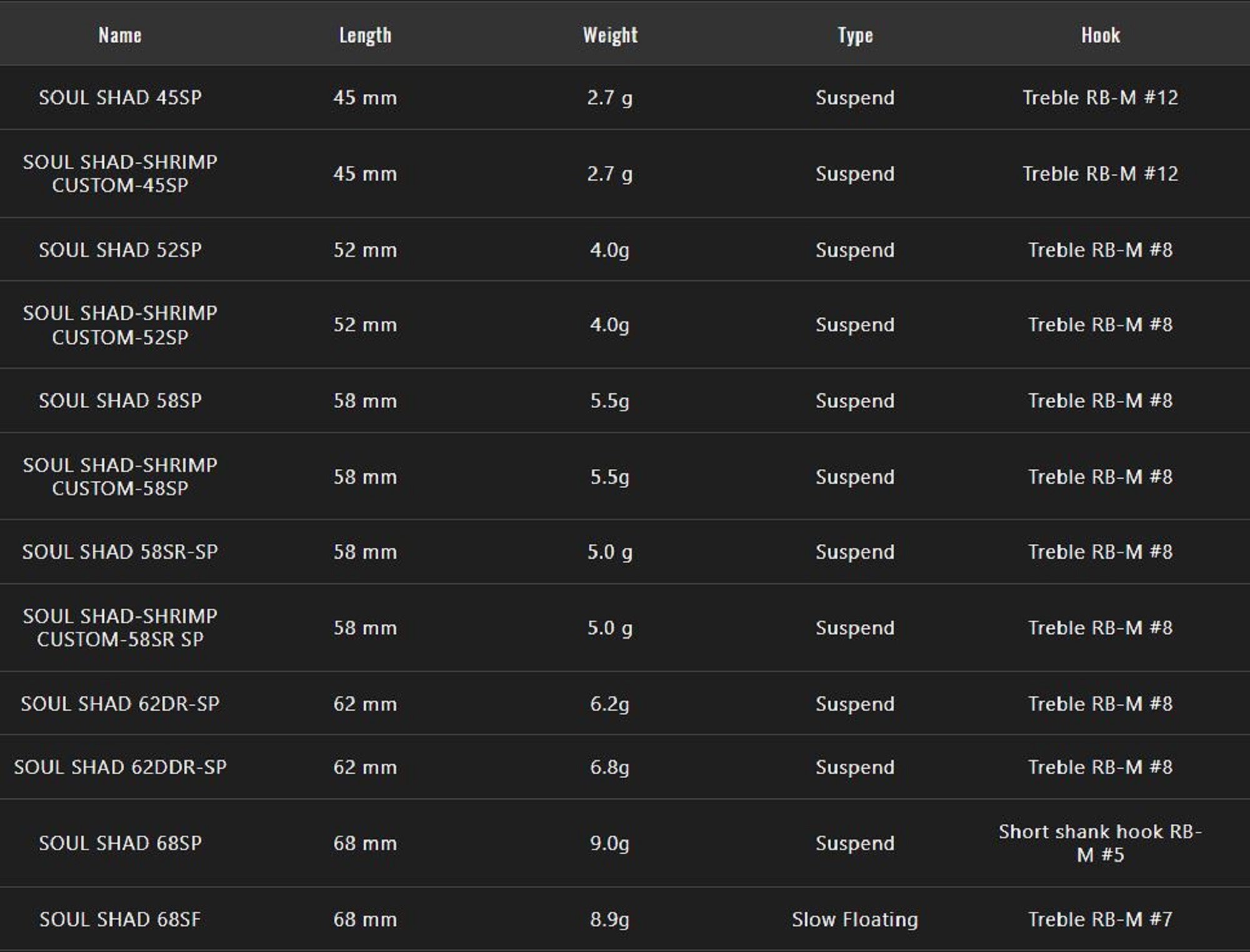Click SOUL SHAD-SHRIMP CUSTOM-58SR SP name
Image resolution: width=1250 pixels, height=952 pixels.
point(120,628)
